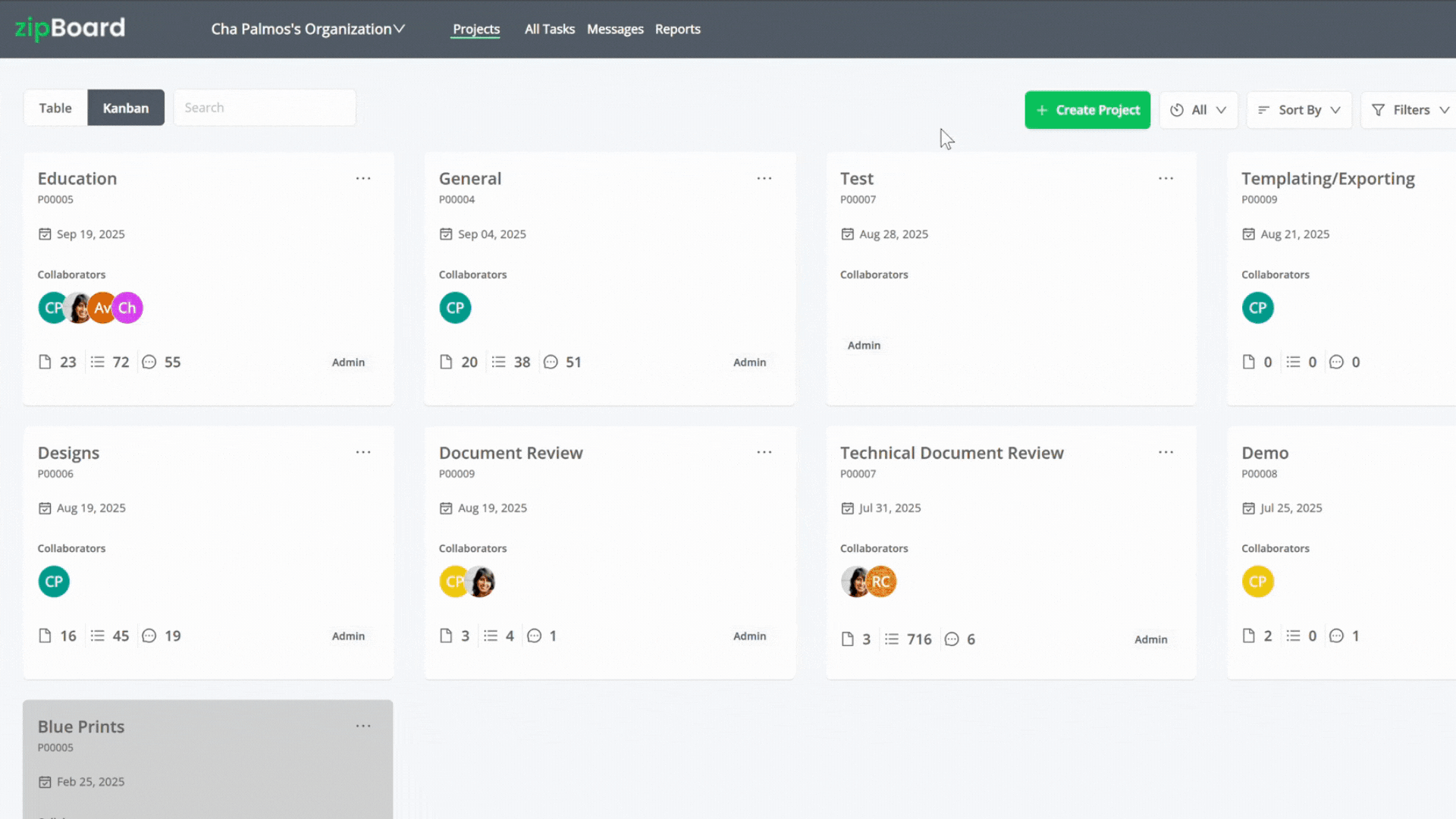Open the Technical Document Review options menu
Screen dimensions: 1456x819
point(1166,452)
